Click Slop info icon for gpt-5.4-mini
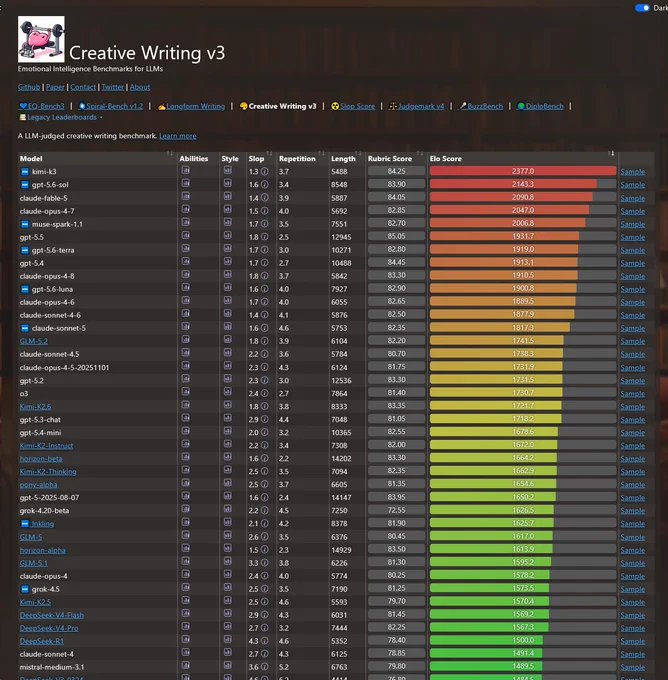Image resolution: width=668 pixels, height=680 pixels. (264, 433)
